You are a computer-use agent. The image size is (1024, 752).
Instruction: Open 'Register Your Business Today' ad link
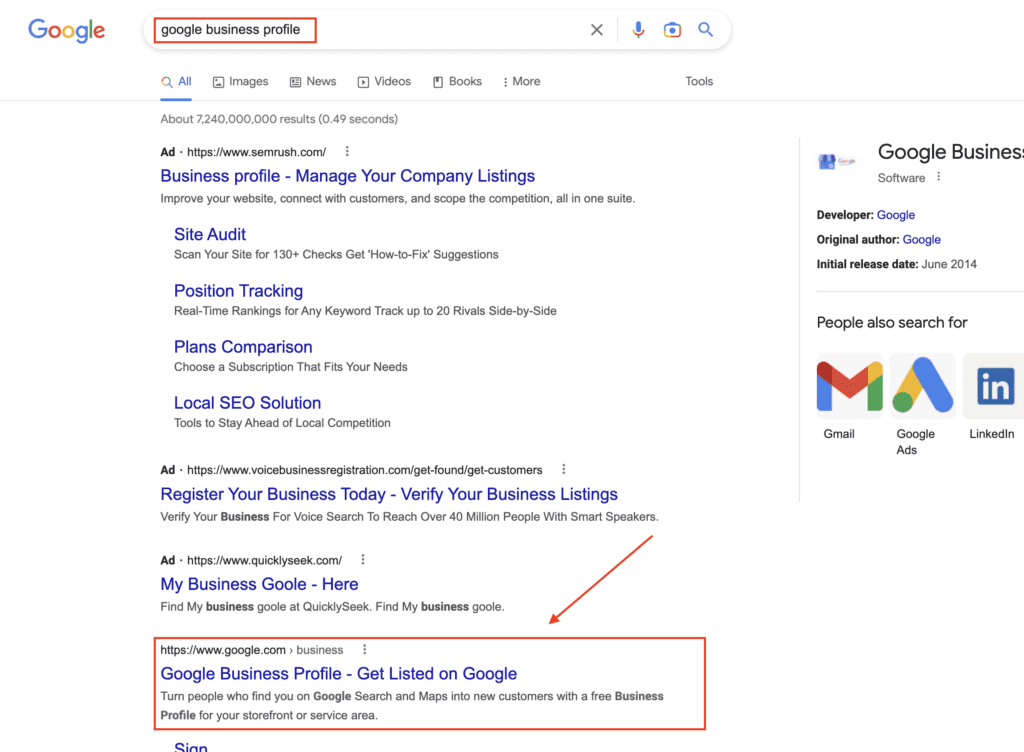389,494
